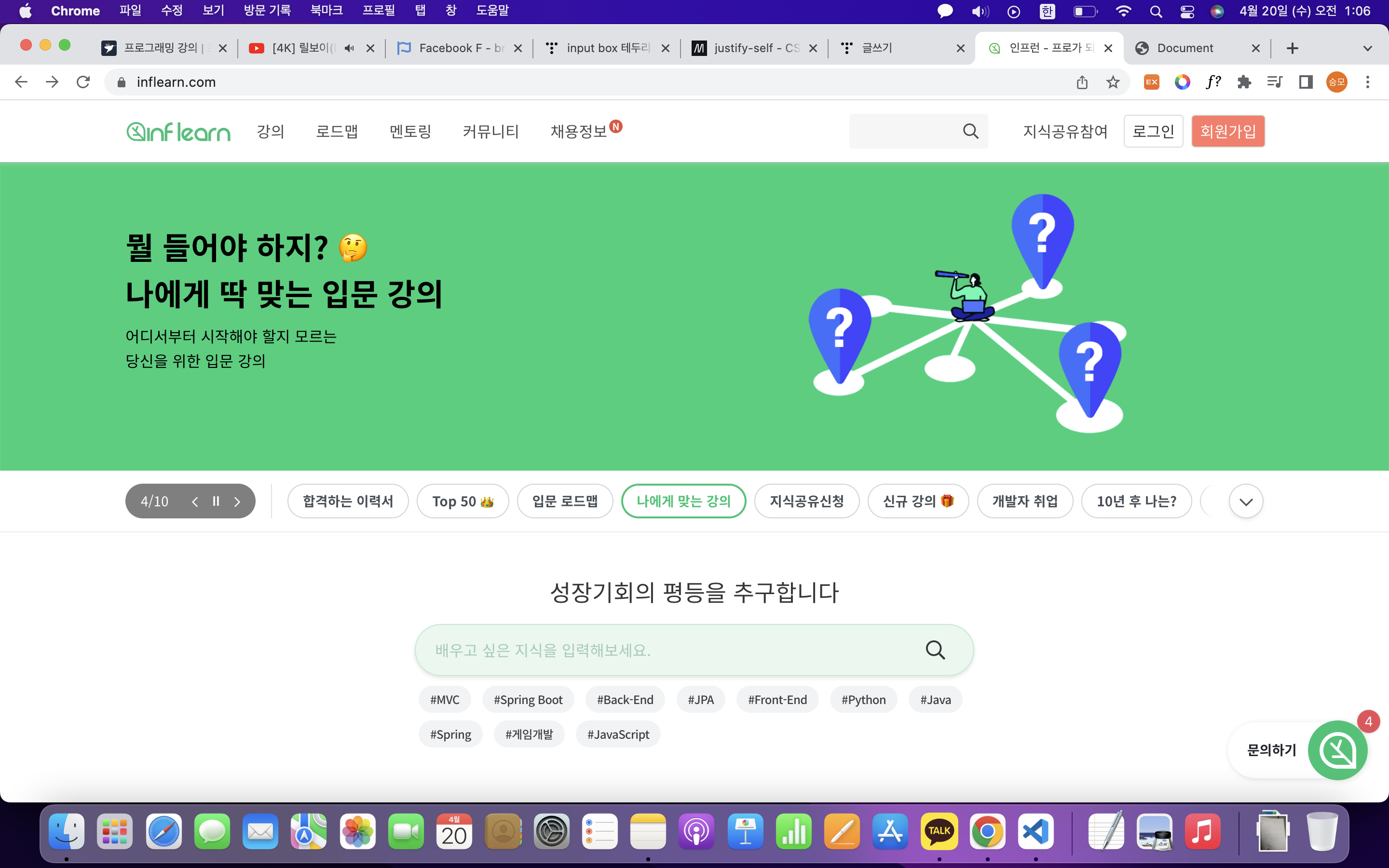The image size is (1389, 868).
Task: Reload the page
Action: coord(83,82)
